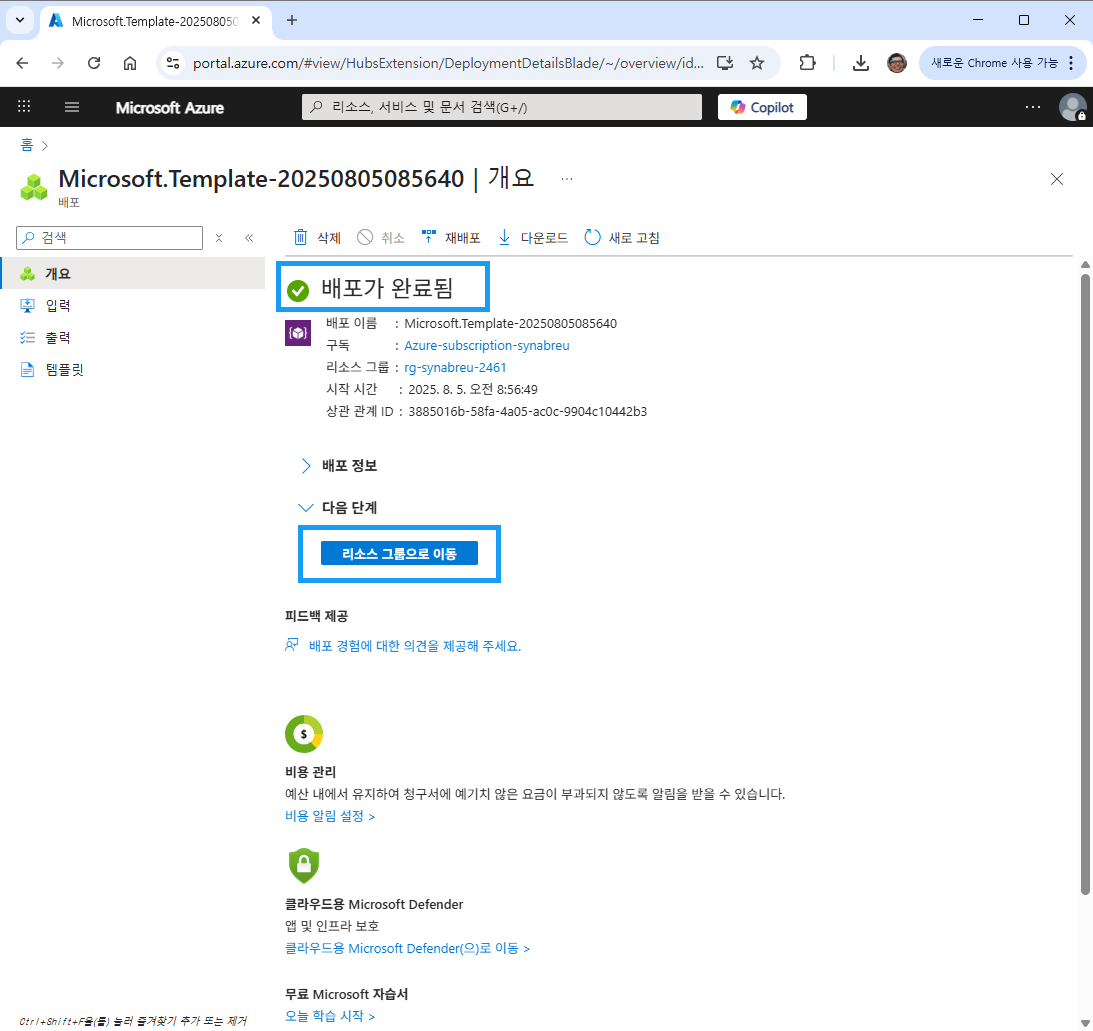Click the site information icon in address bar
This screenshot has height=1031, width=1093.
tap(173, 63)
